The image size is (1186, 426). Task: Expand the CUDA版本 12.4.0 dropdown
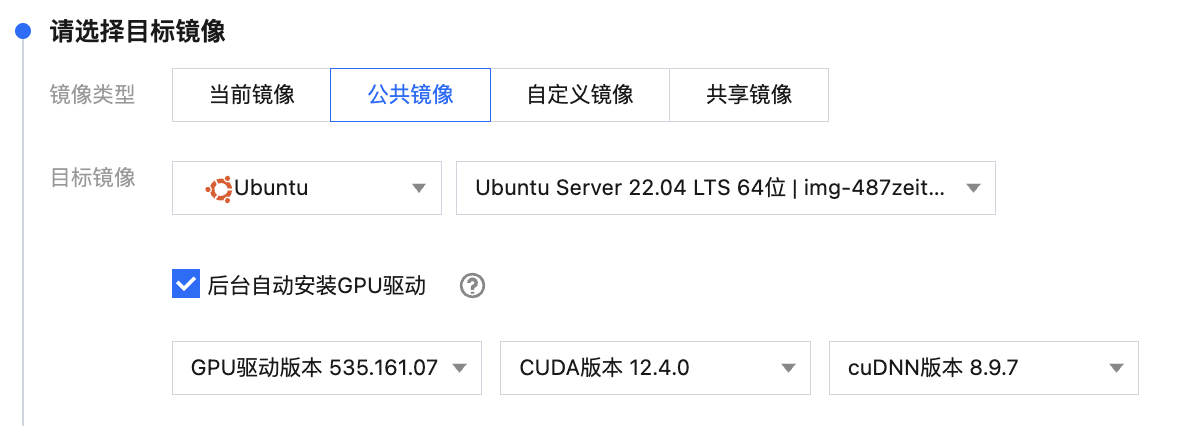tap(654, 368)
